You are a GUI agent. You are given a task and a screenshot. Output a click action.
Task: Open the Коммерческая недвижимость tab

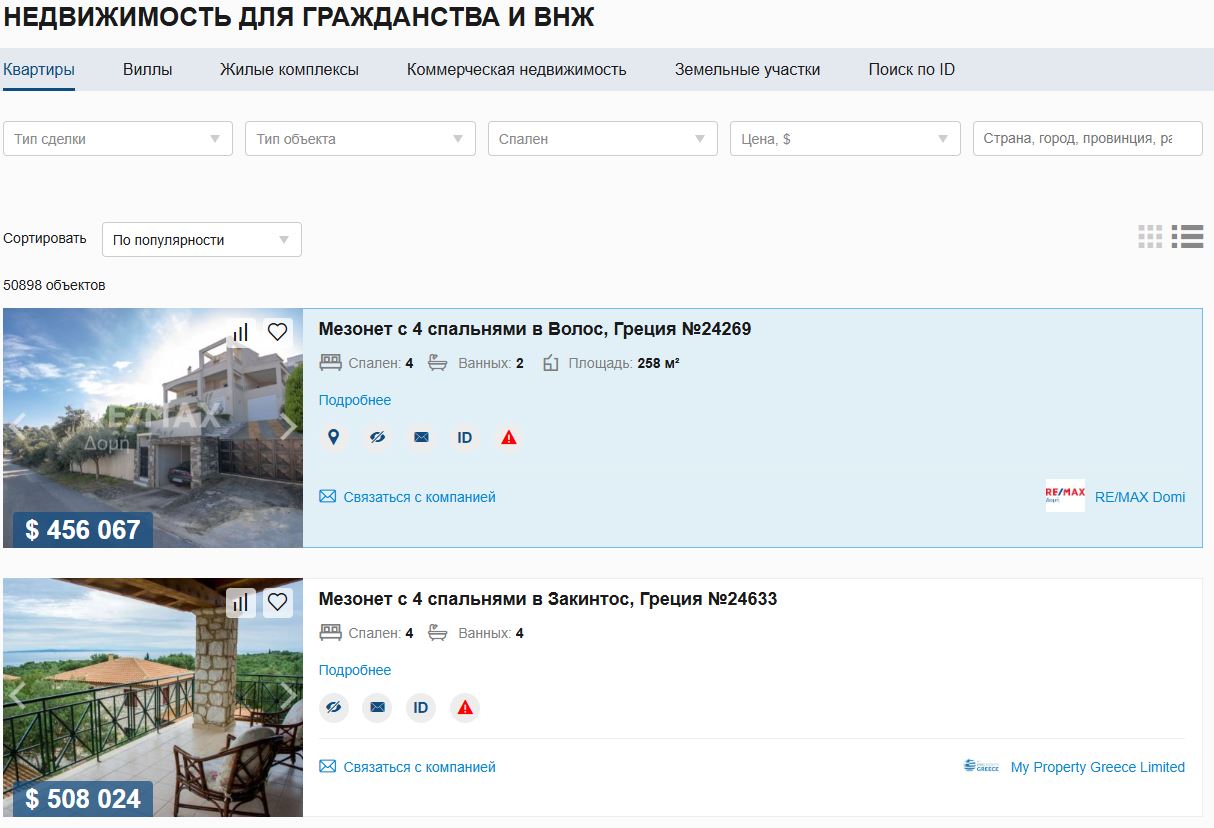coord(517,70)
